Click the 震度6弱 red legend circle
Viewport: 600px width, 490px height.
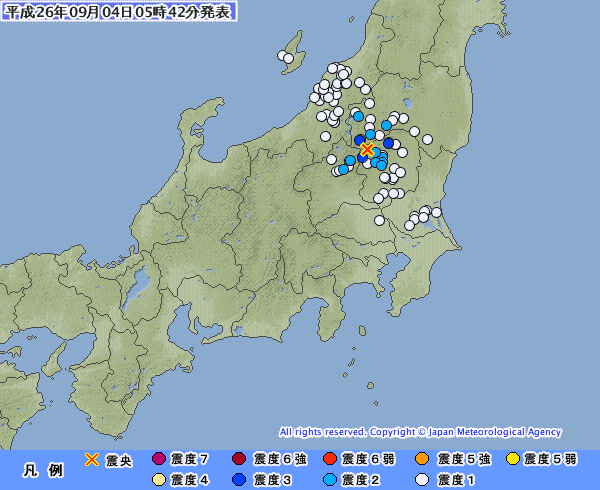click(330, 458)
